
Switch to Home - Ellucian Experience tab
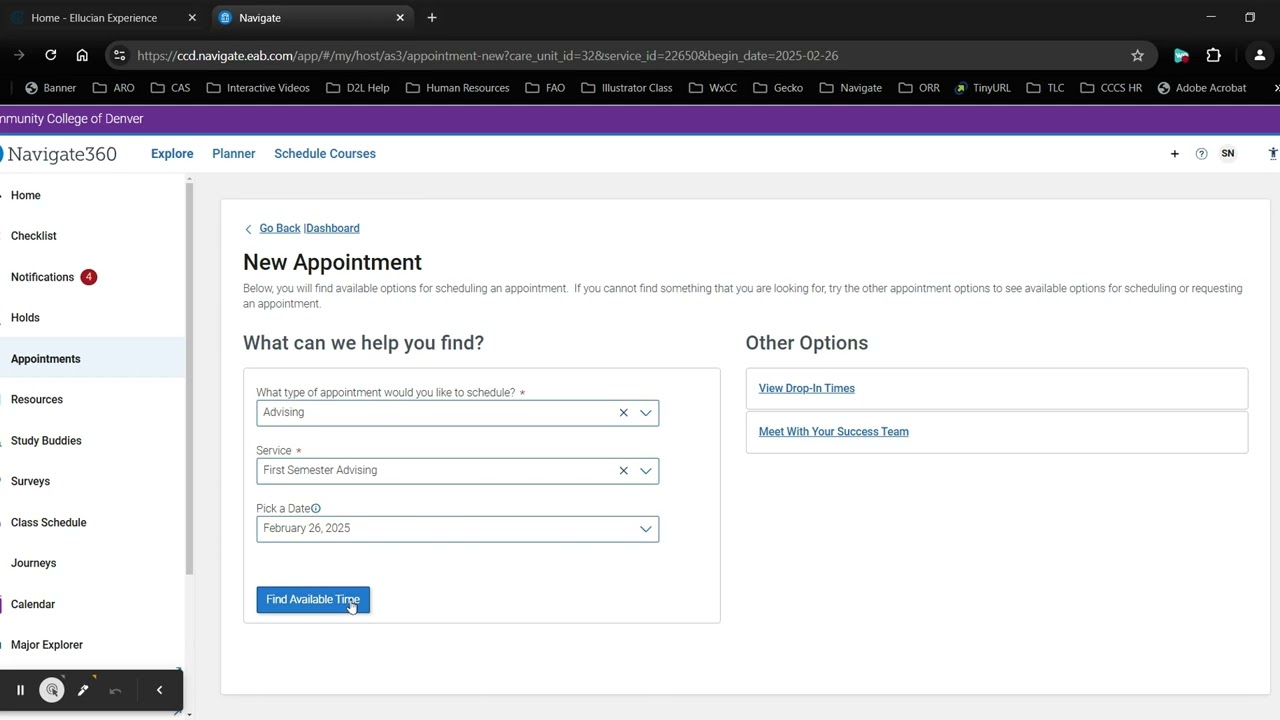pyautogui.click(x=94, y=18)
